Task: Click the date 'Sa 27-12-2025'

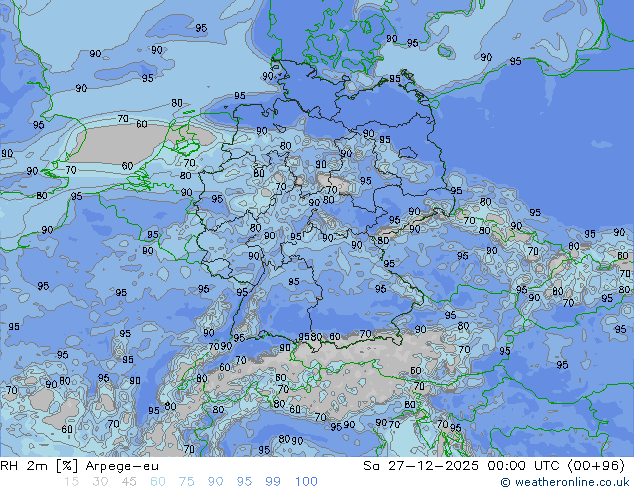Action: pos(421,466)
